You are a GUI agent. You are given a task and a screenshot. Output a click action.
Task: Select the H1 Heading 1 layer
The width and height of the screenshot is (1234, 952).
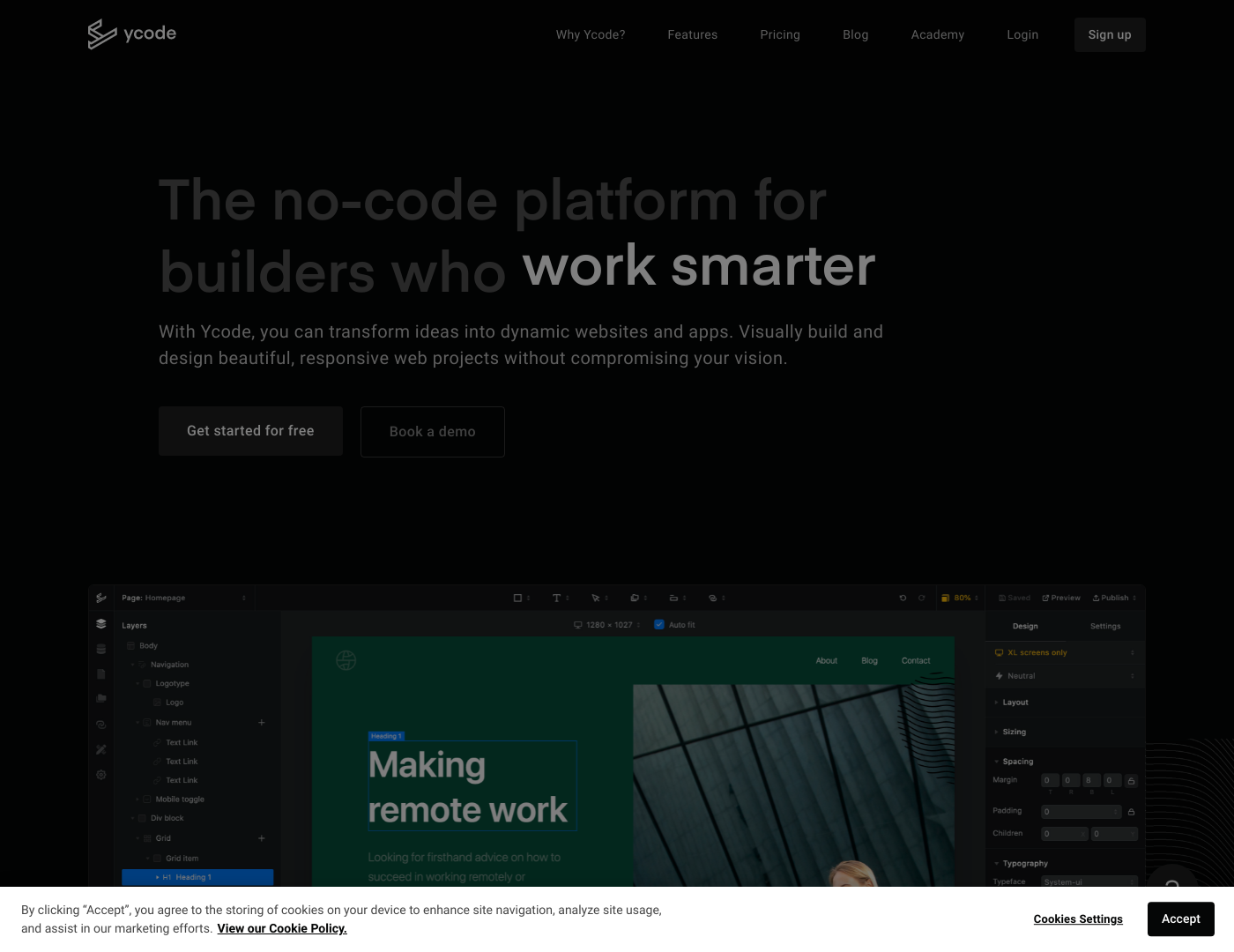click(x=197, y=878)
